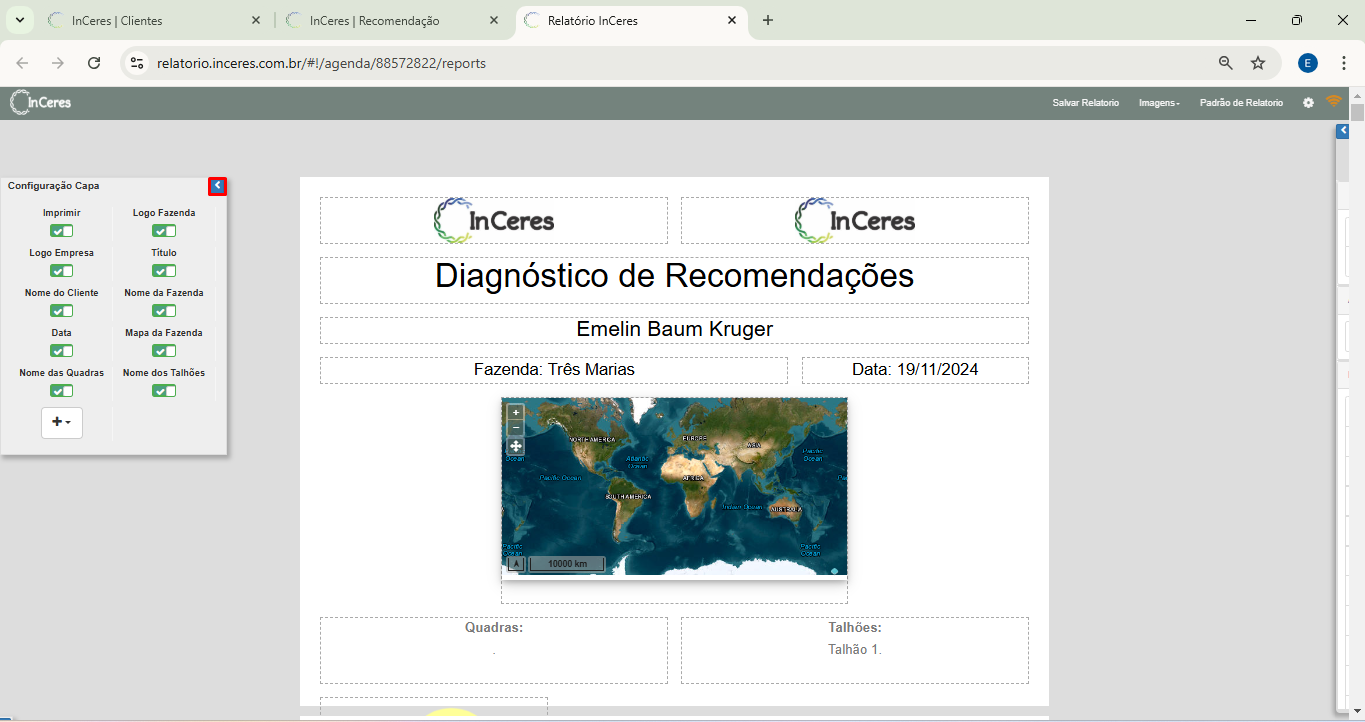Open browser zoom magnifier icon
This screenshot has height=722, width=1365.
point(1225,63)
